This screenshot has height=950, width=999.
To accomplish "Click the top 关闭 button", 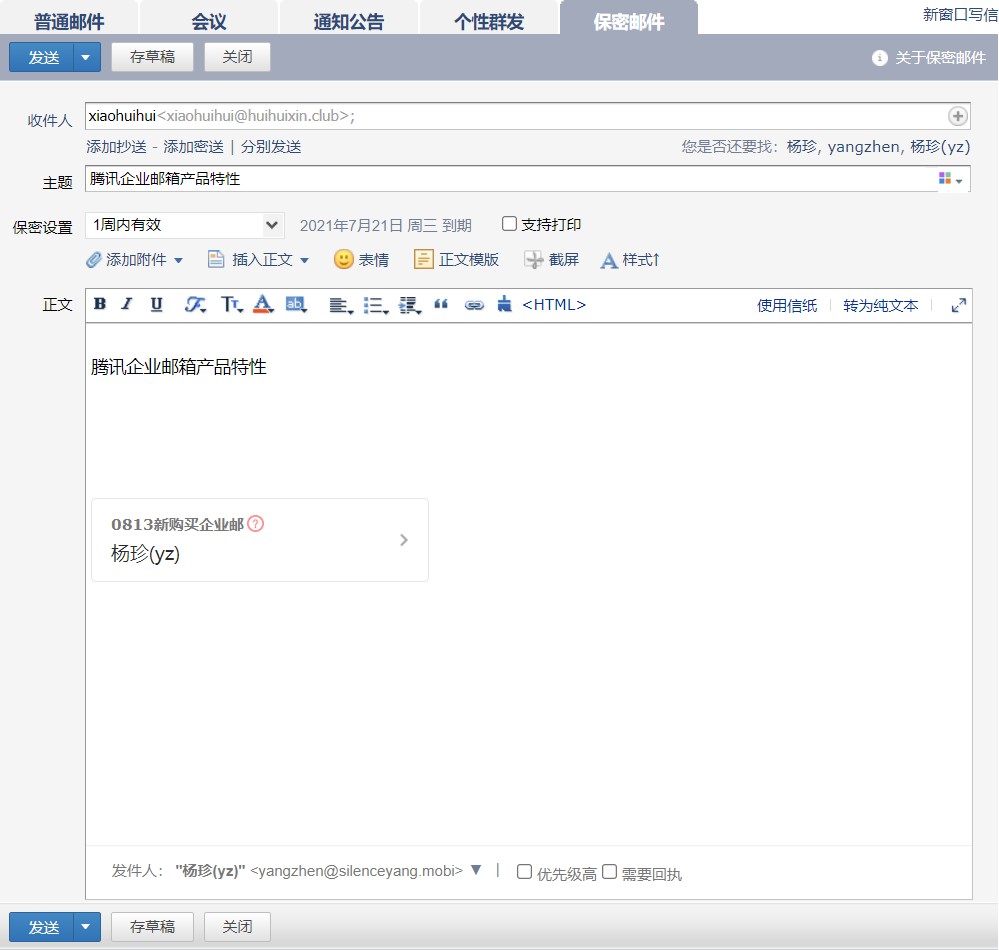I will pyautogui.click(x=237, y=57).
